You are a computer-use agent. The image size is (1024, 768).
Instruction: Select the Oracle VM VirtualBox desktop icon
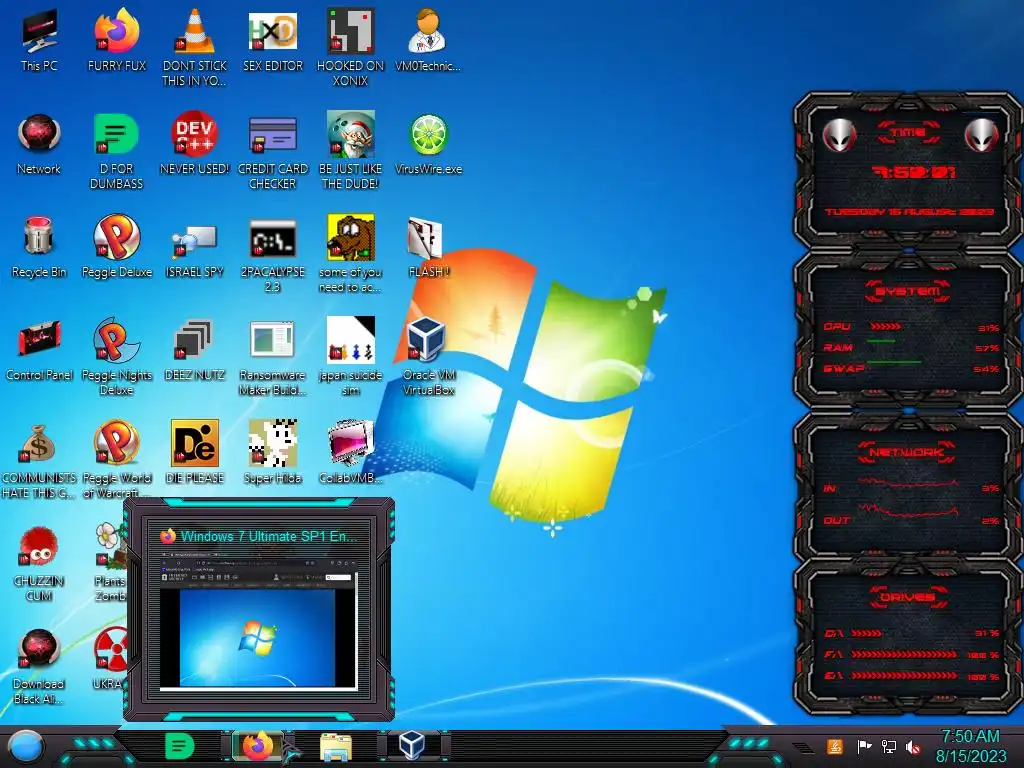tap(426, 340)
